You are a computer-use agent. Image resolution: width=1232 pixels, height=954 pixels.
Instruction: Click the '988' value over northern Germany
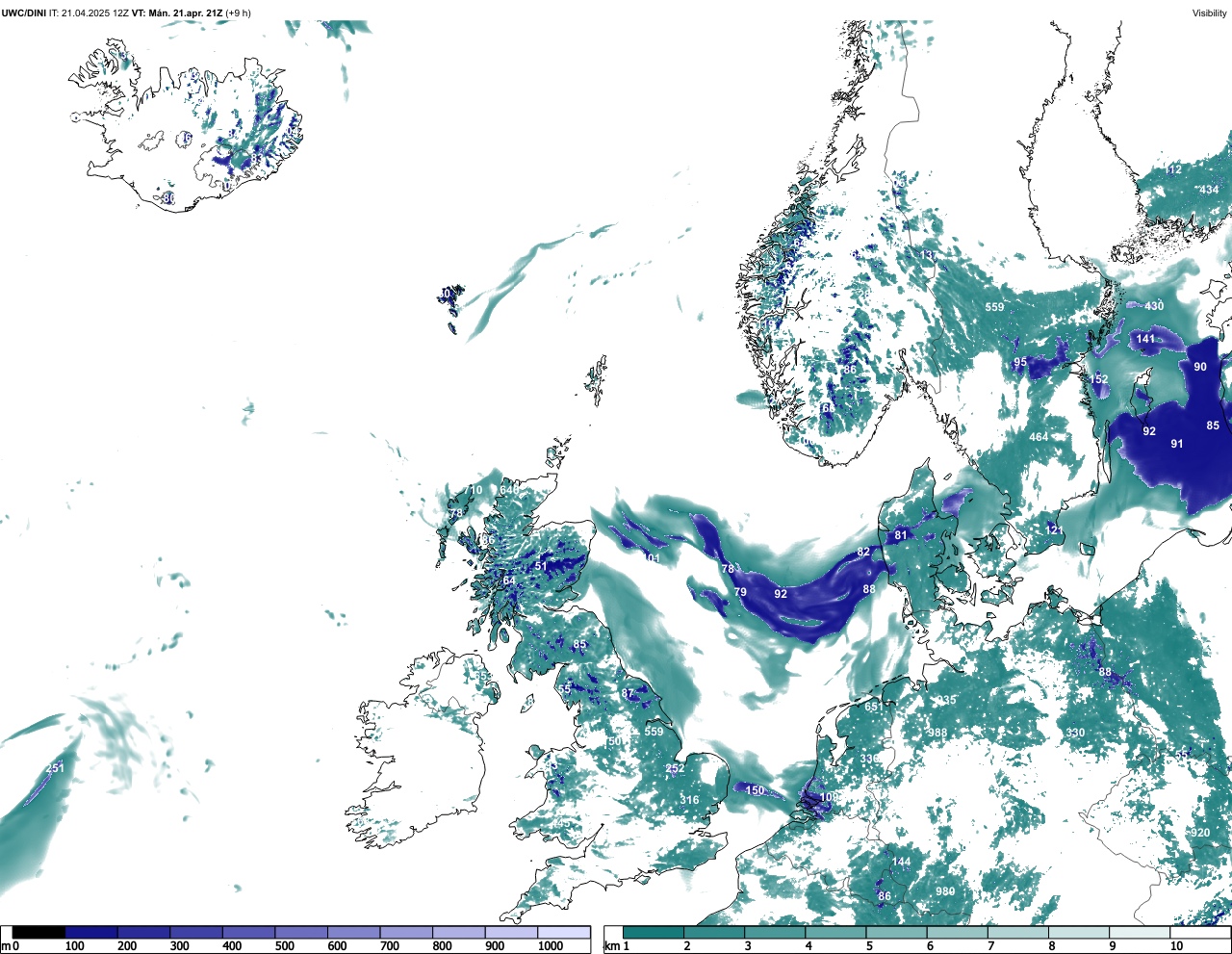tap(937, 733)
